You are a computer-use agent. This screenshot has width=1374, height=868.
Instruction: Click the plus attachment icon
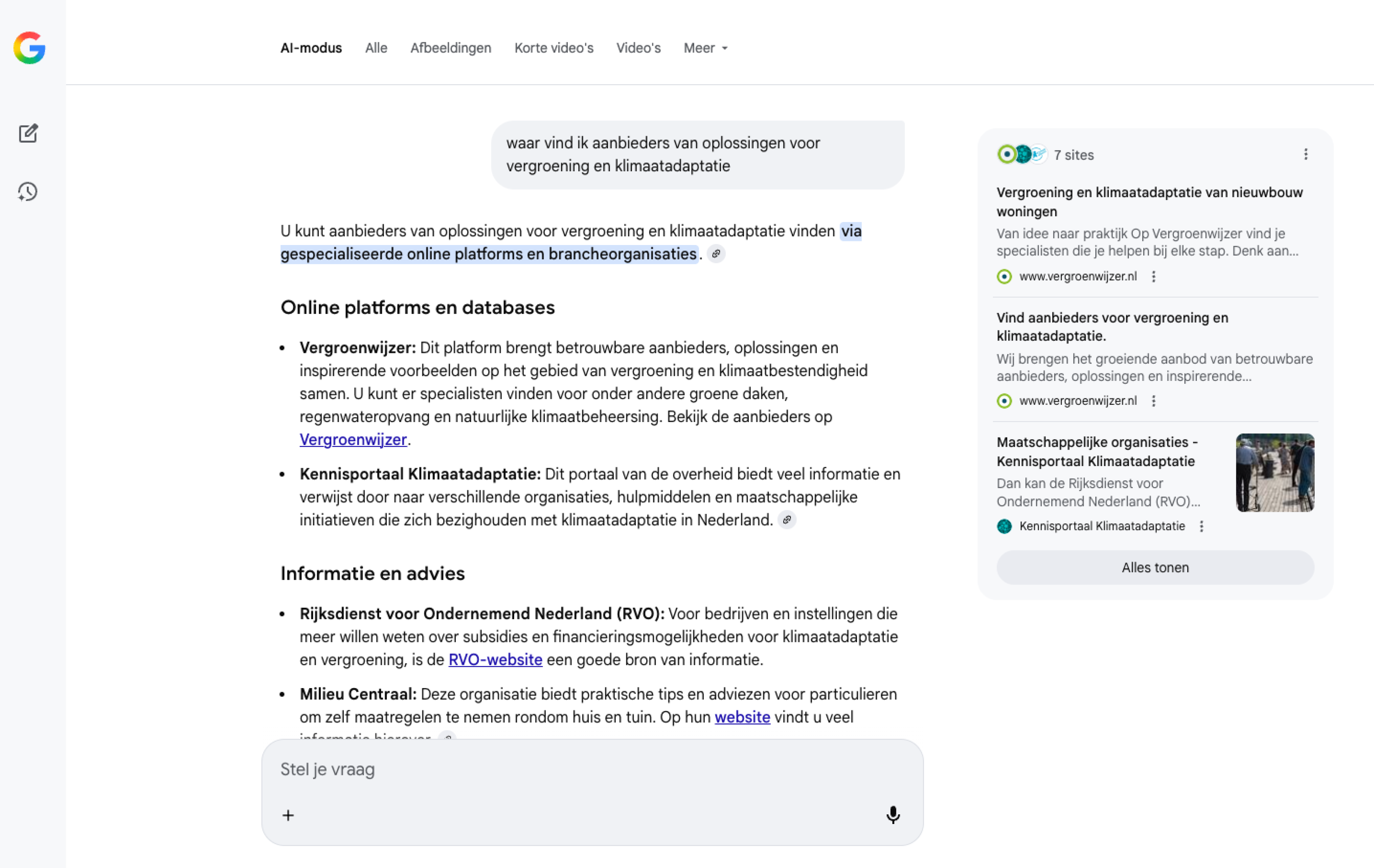[x=288, y=815]
